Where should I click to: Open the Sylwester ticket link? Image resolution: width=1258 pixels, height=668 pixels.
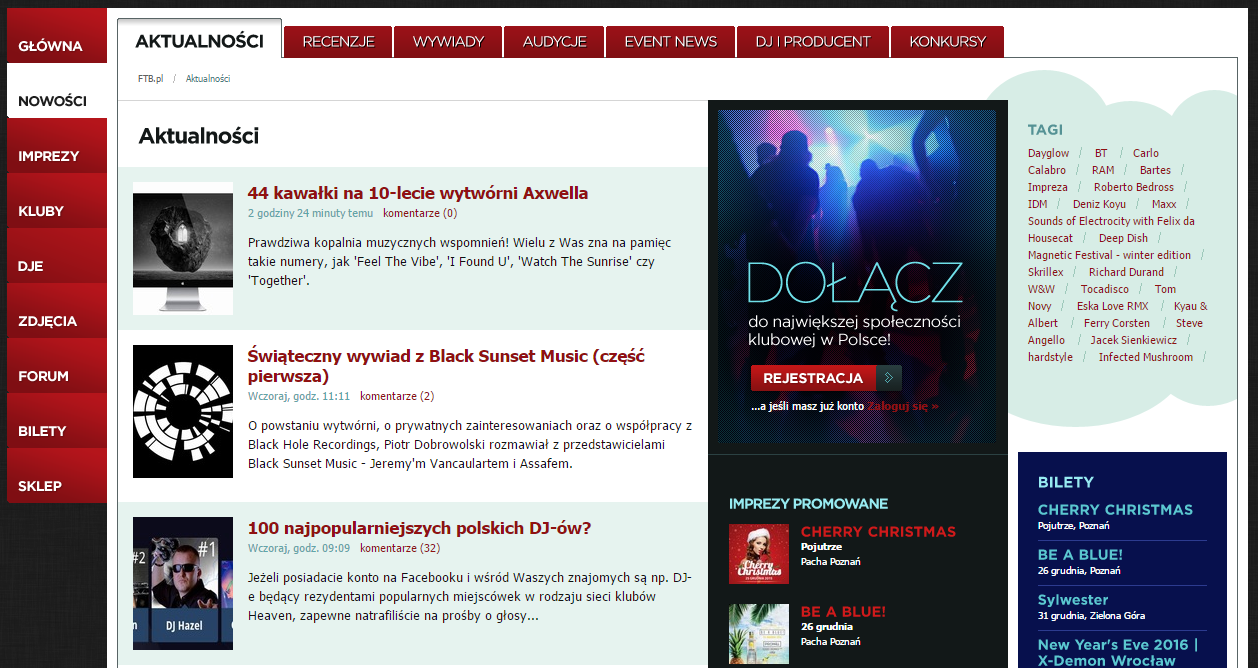click(1072, 599)
